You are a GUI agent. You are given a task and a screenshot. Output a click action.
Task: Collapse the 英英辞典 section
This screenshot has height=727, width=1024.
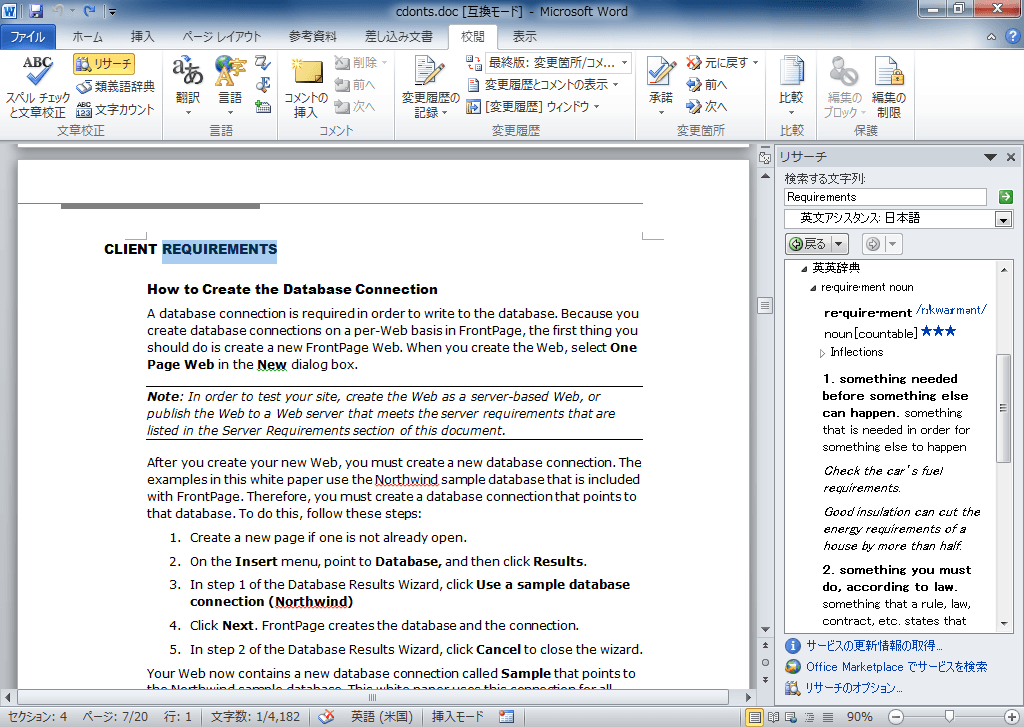point(804,268)
